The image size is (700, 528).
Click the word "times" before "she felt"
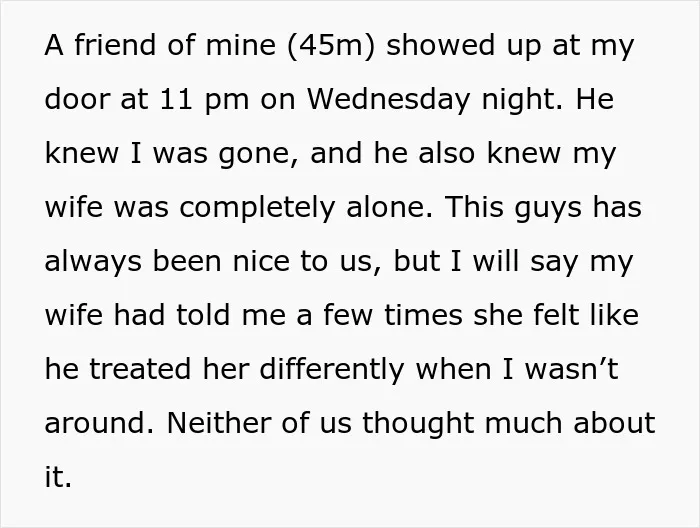(x=423, y=315)
